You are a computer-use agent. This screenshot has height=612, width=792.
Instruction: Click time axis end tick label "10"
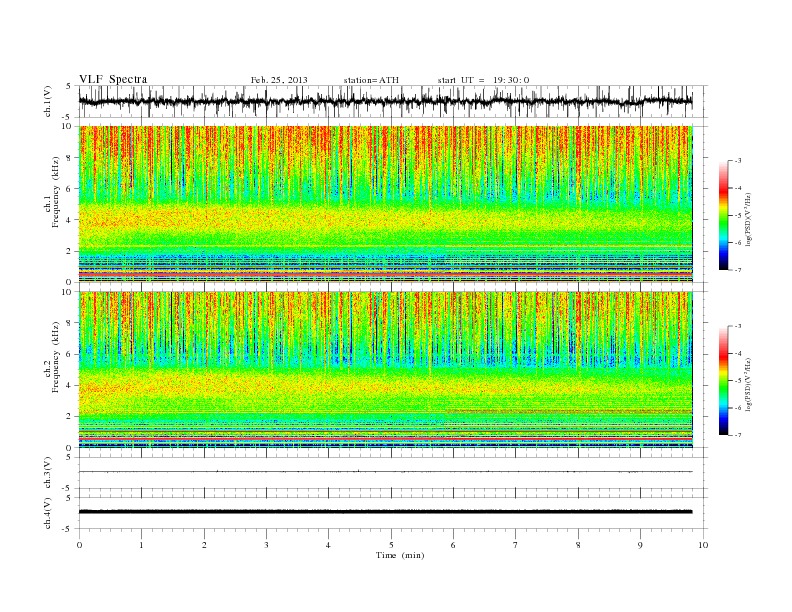click(703, 545)
